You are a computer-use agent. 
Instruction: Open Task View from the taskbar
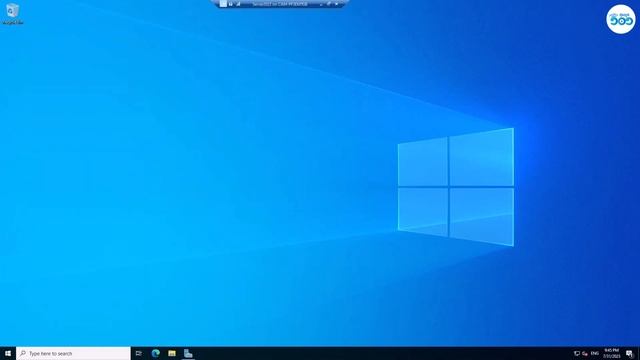coord(139,353)
